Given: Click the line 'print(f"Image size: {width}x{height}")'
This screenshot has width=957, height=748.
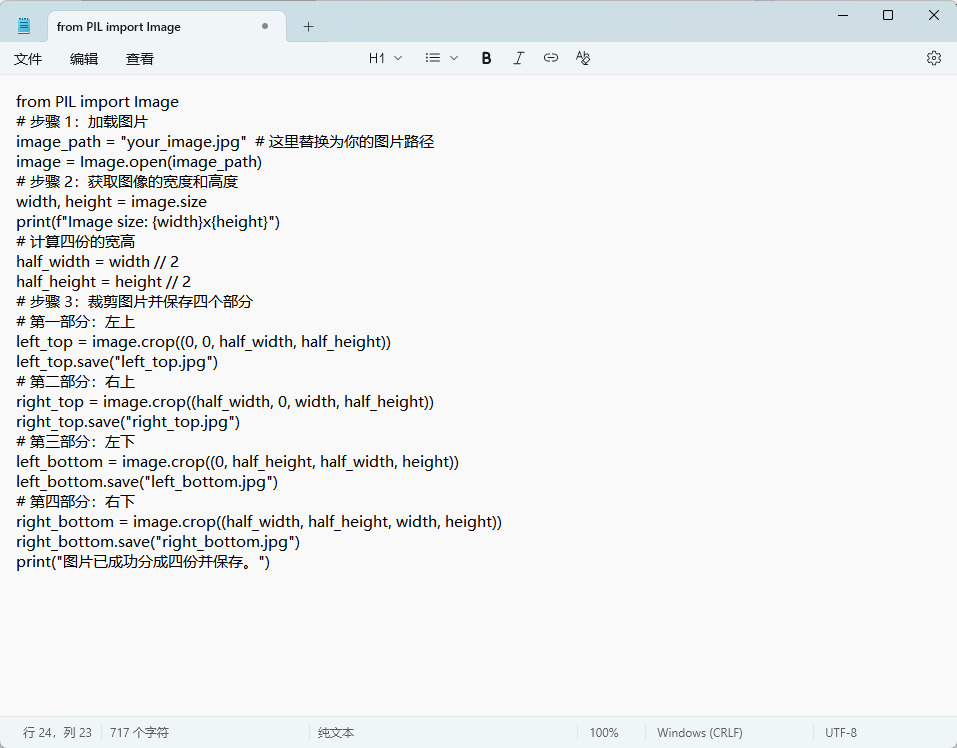Looking at the screenshot, I should [148, 221].
